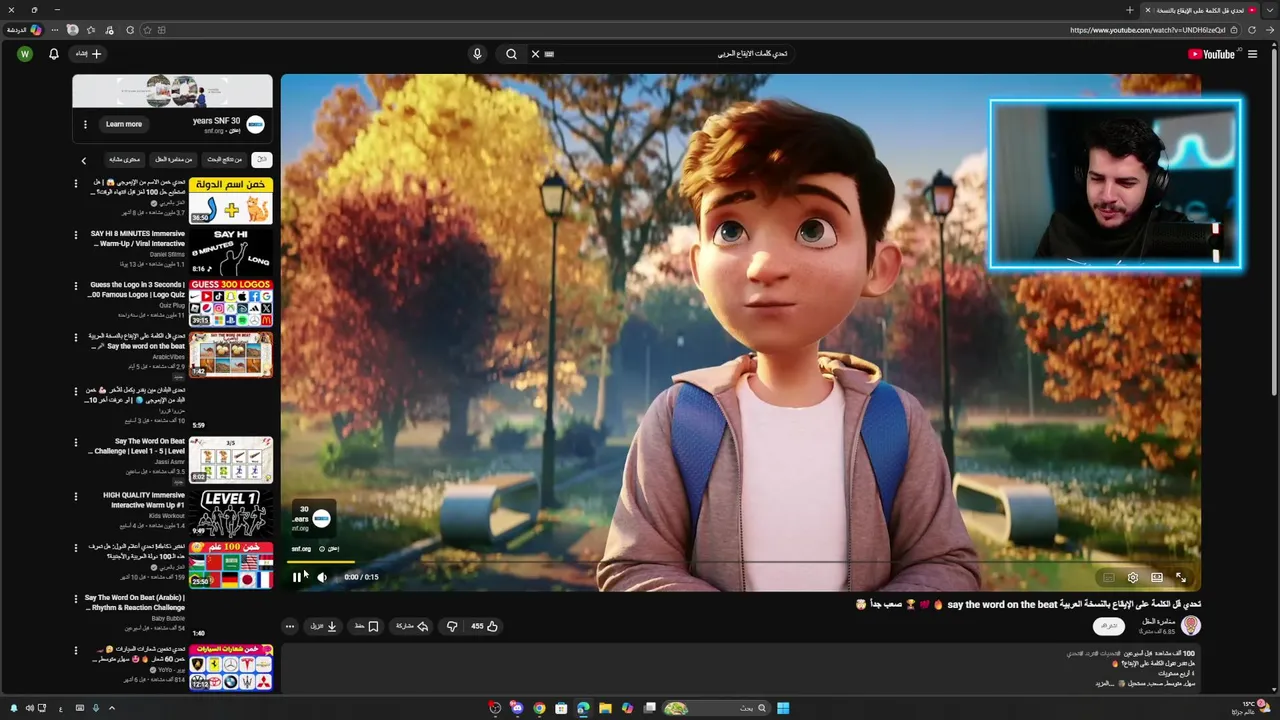Open options menu for Guess the Logo video
Screen dimensions: 1280x720
coord(76,286)
